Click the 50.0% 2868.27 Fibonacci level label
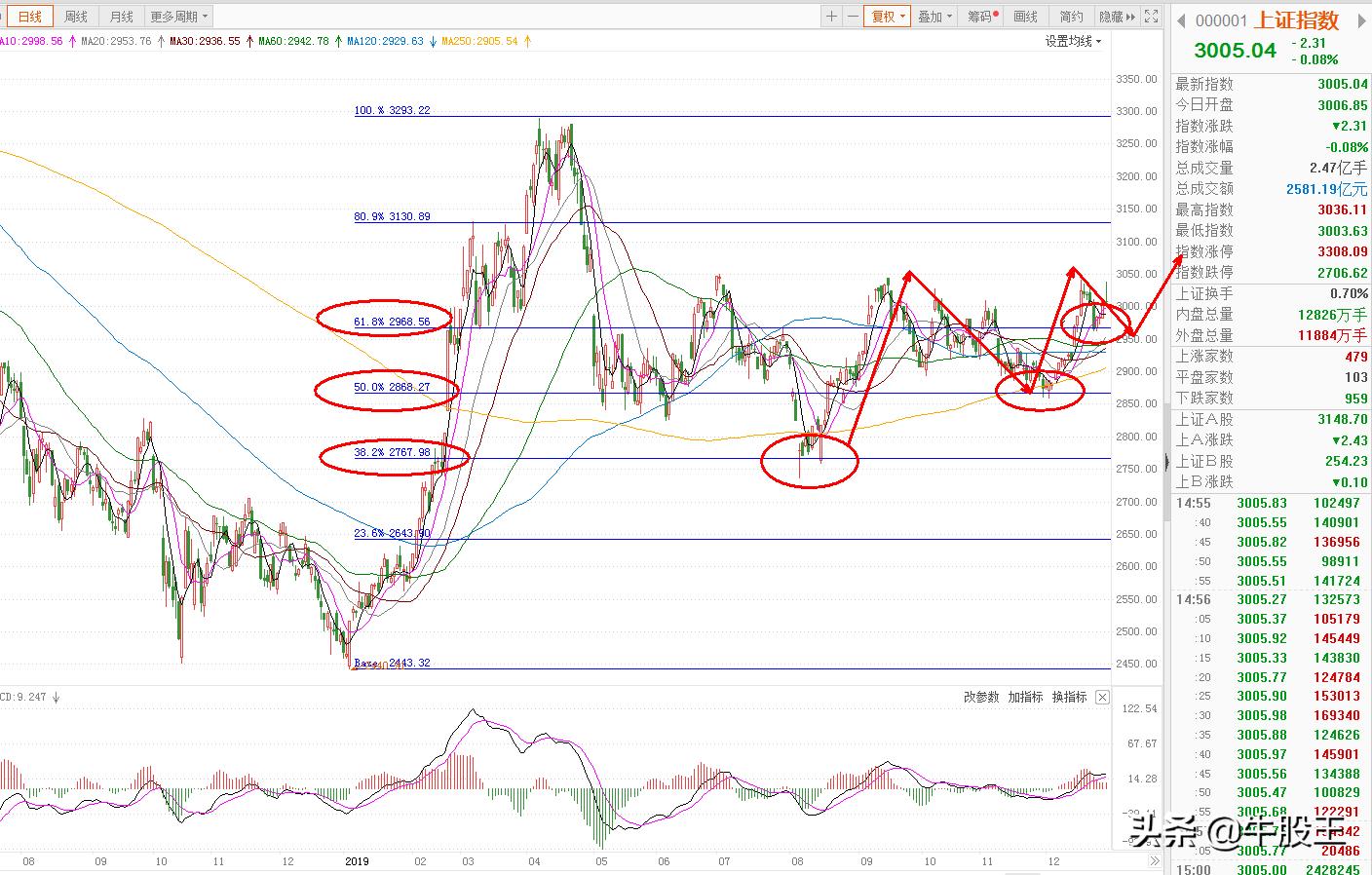Screen dimensions: 1372x875 (x=392, y=387)
